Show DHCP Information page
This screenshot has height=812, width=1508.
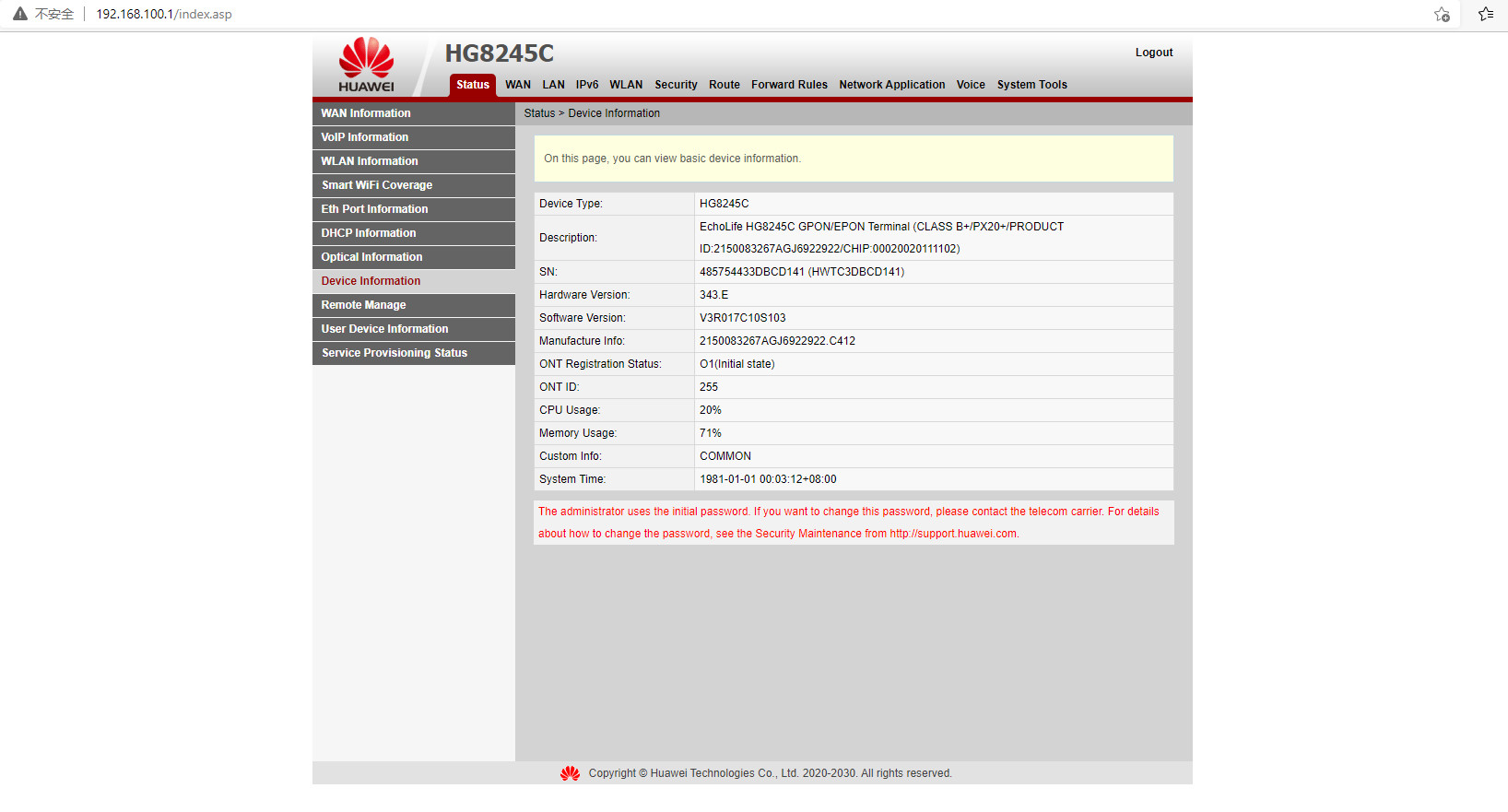[x=369, y=233]
